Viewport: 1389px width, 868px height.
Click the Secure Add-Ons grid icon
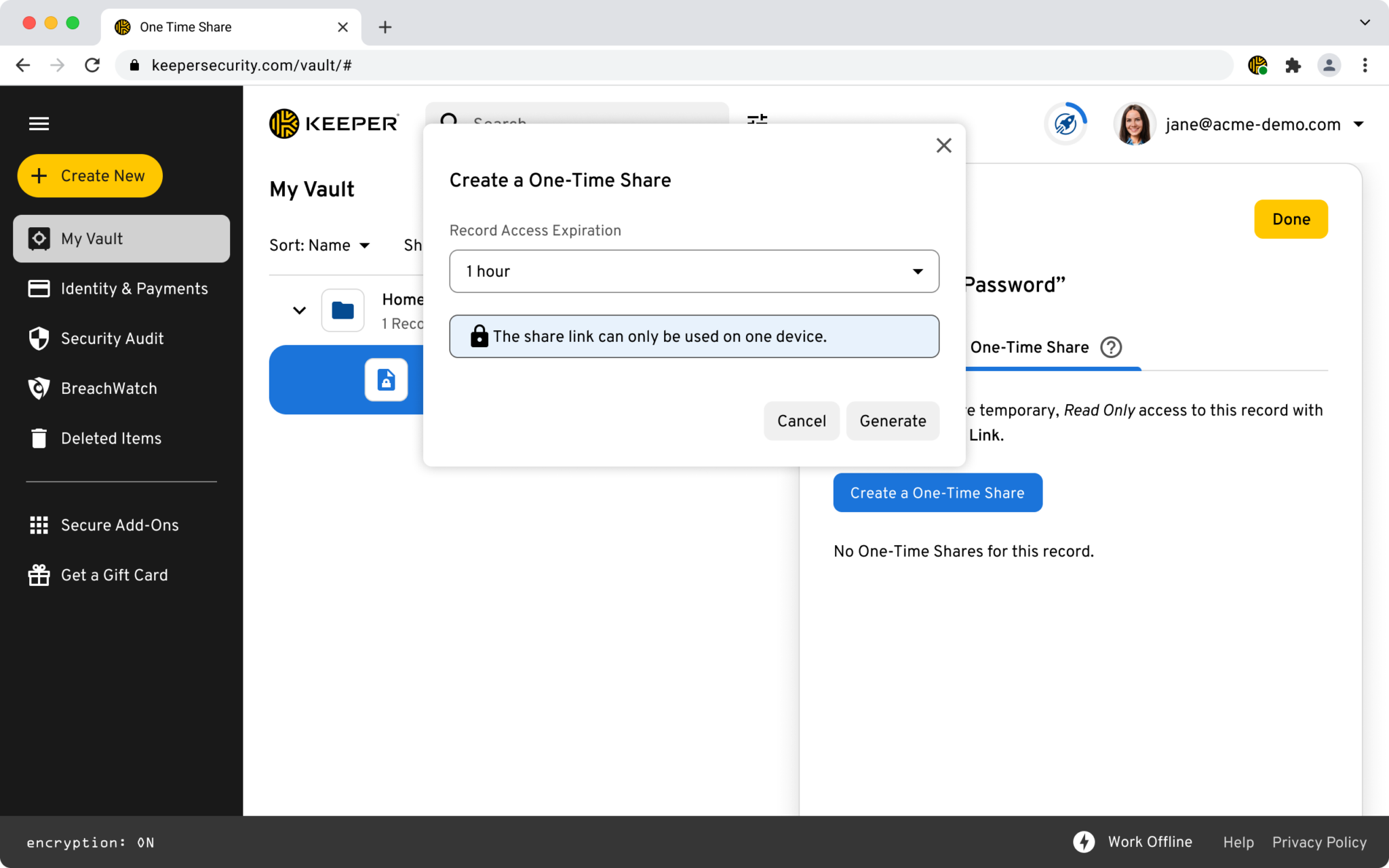click(x=39, y=525)
